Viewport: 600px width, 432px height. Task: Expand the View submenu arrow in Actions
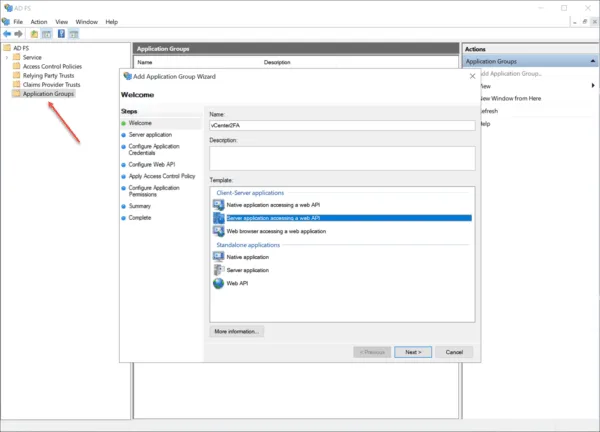tap(593, 86)
